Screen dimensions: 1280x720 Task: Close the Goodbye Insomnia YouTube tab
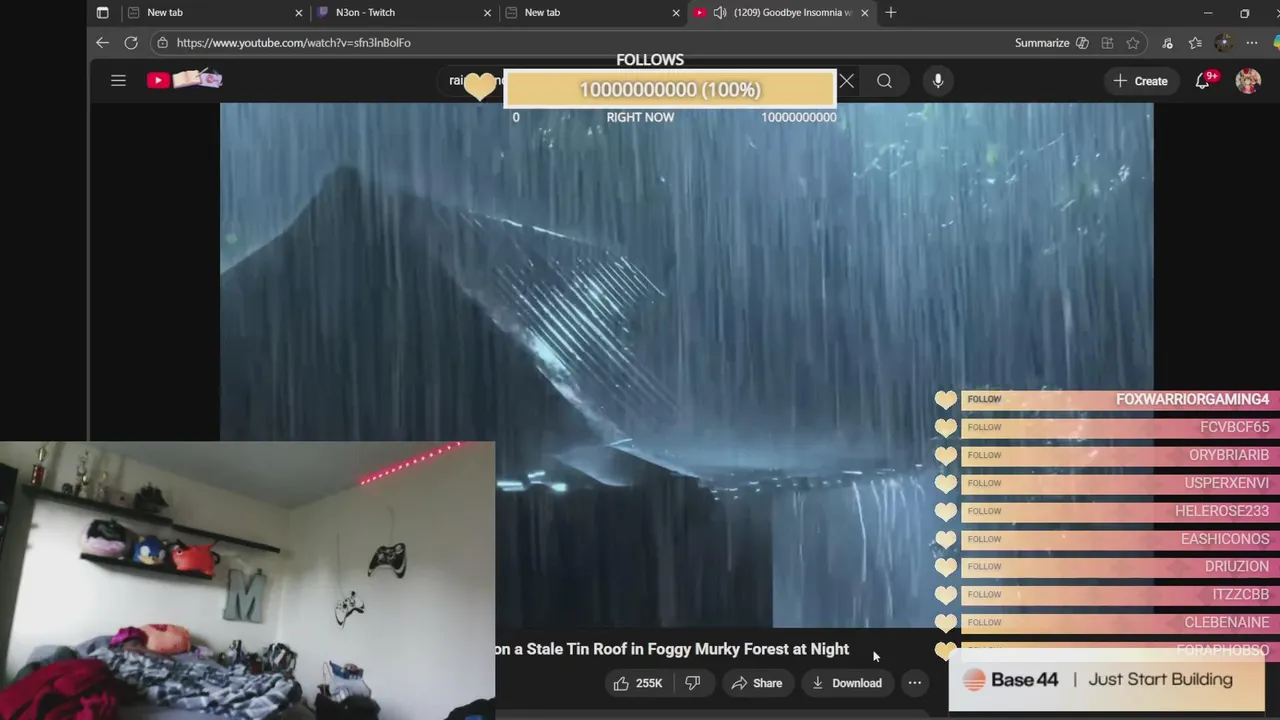click(x=865, y=13)
